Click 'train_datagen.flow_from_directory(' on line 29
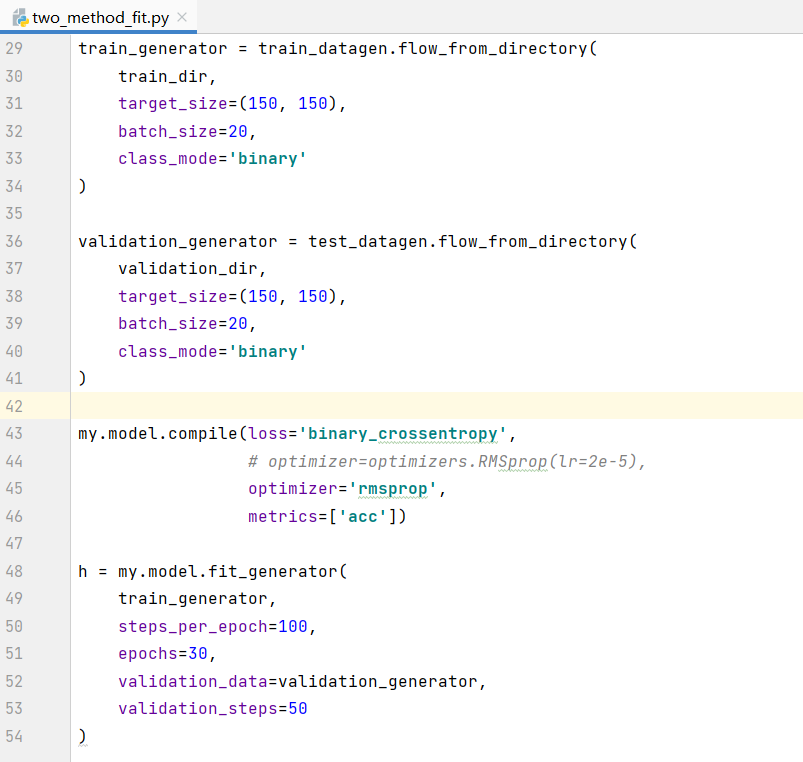This screenshot has height=762, width=803. point(428,49)
